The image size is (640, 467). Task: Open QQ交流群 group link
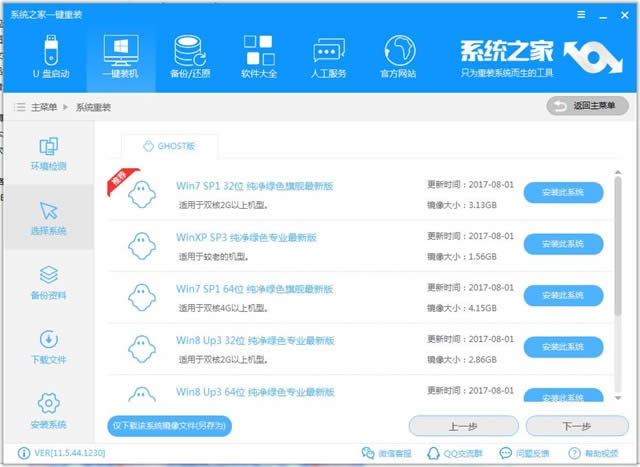455,453
